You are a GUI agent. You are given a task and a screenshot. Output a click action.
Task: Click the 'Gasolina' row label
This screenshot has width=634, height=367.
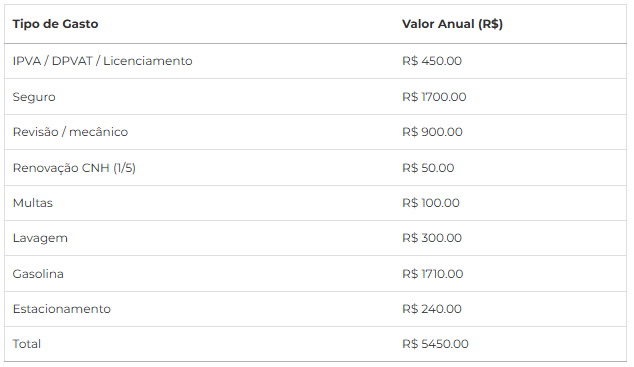[38, 274]
